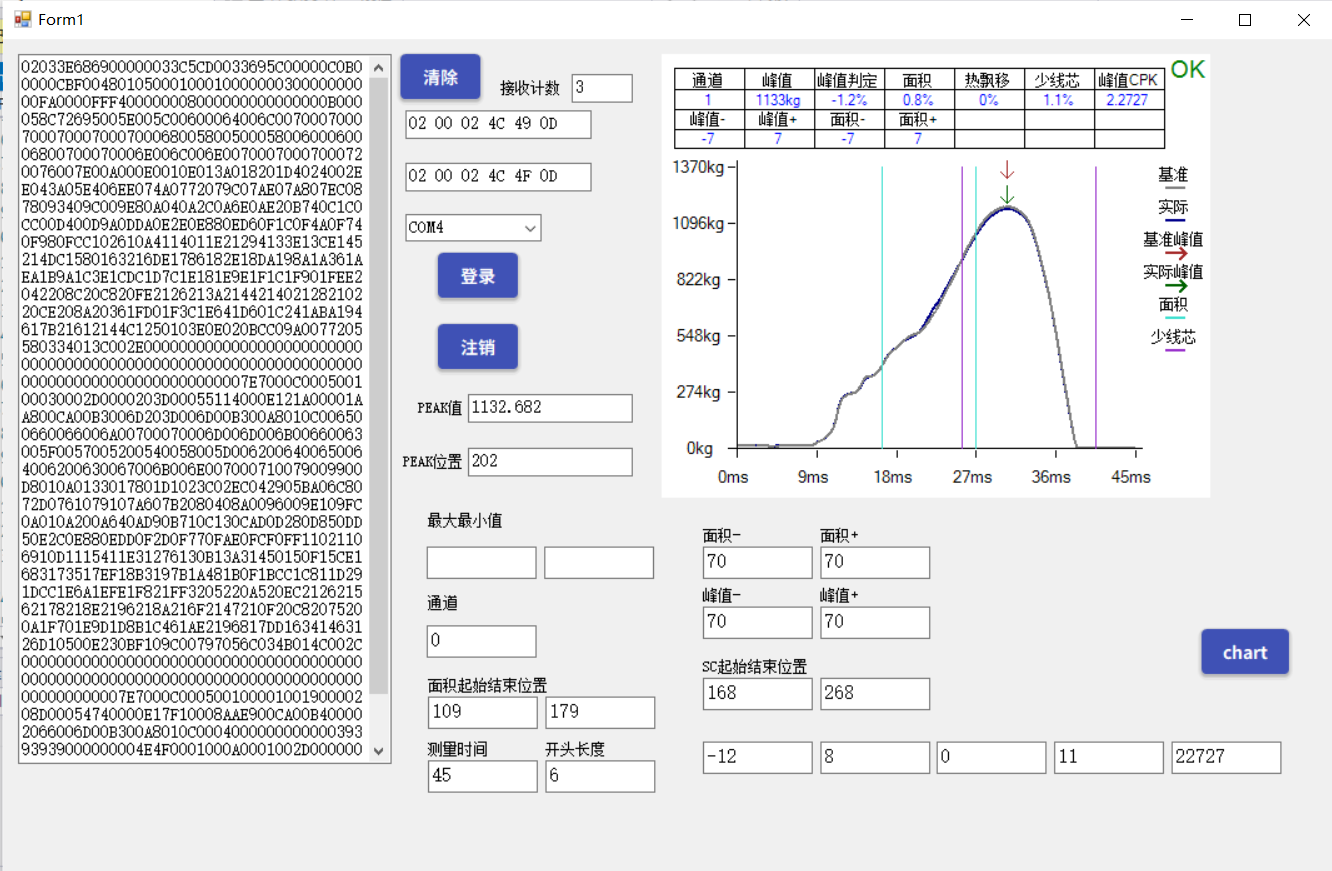This screenshot has width=1332, height=871.
Task: Click the PEAK位置 field showing 202
Action: pyautogui.click(x=550, y=462)
